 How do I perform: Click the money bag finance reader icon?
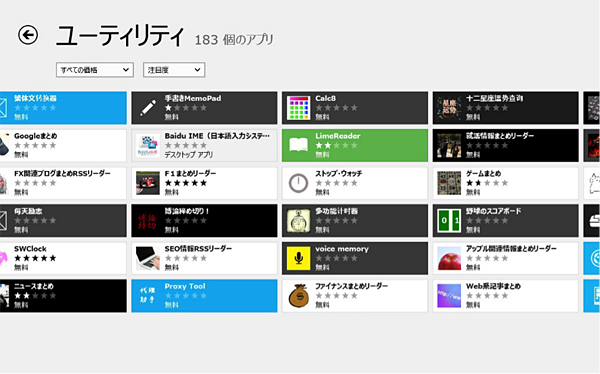click(x=298, y=296)
